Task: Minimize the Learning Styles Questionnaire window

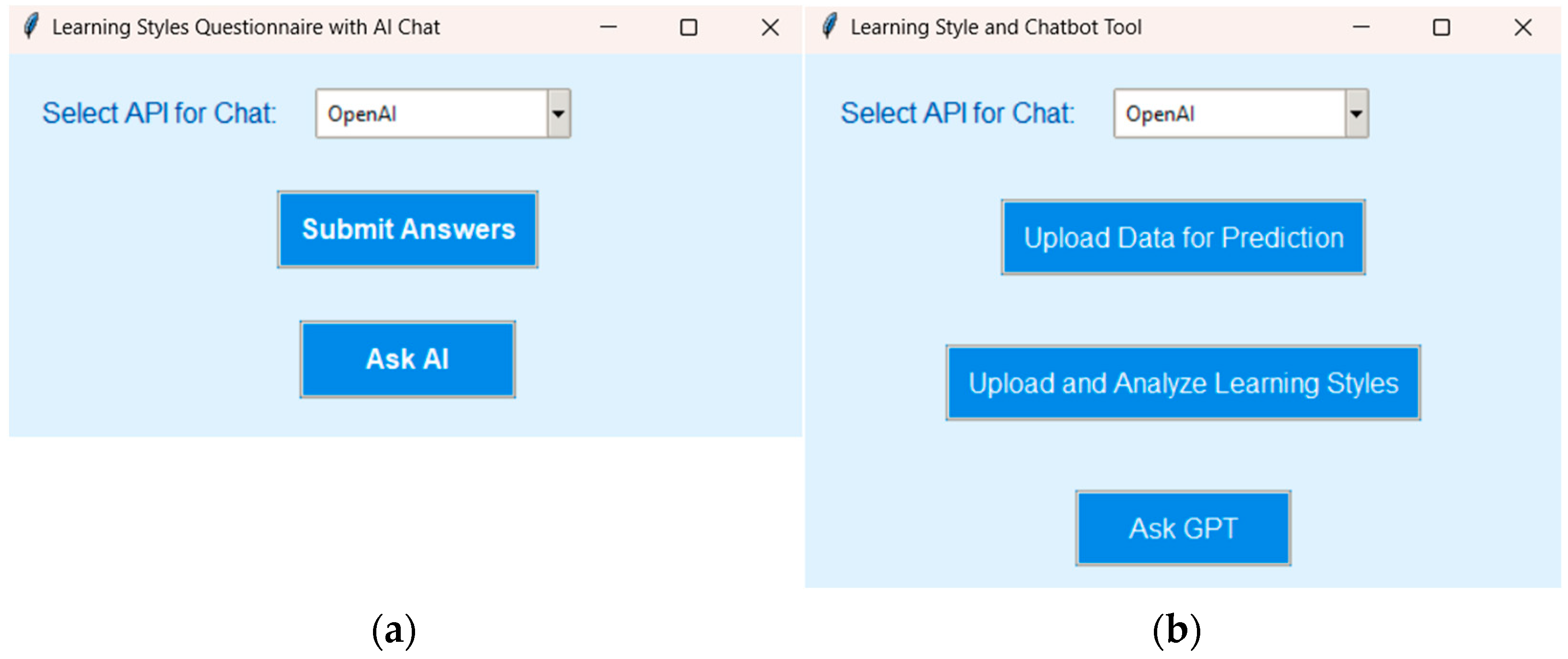Action: [x=608, y=27]
